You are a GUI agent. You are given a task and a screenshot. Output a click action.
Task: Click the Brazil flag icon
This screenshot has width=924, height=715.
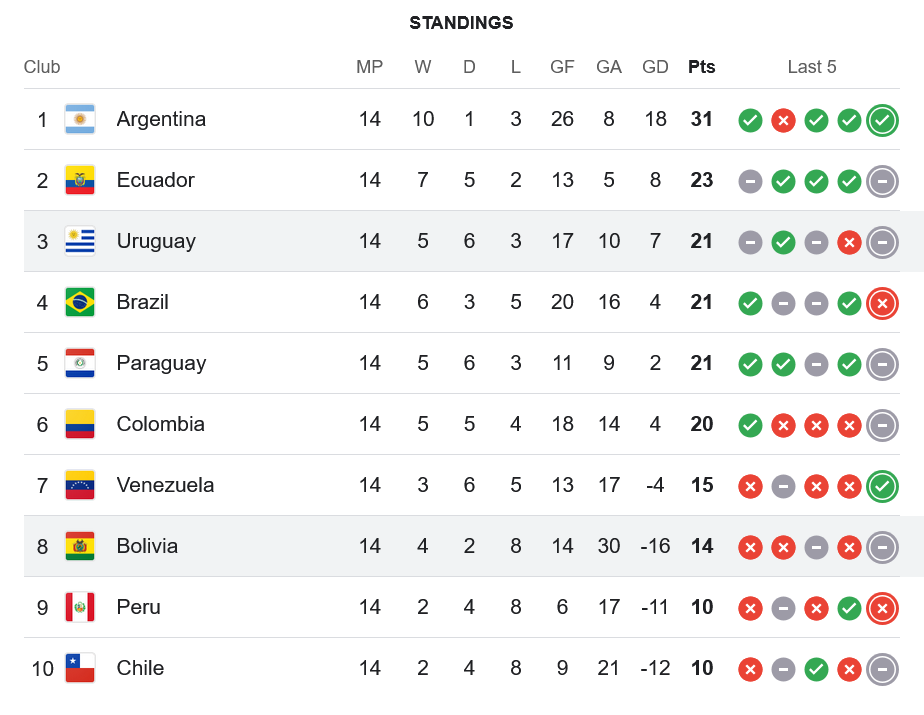point(80,303)
